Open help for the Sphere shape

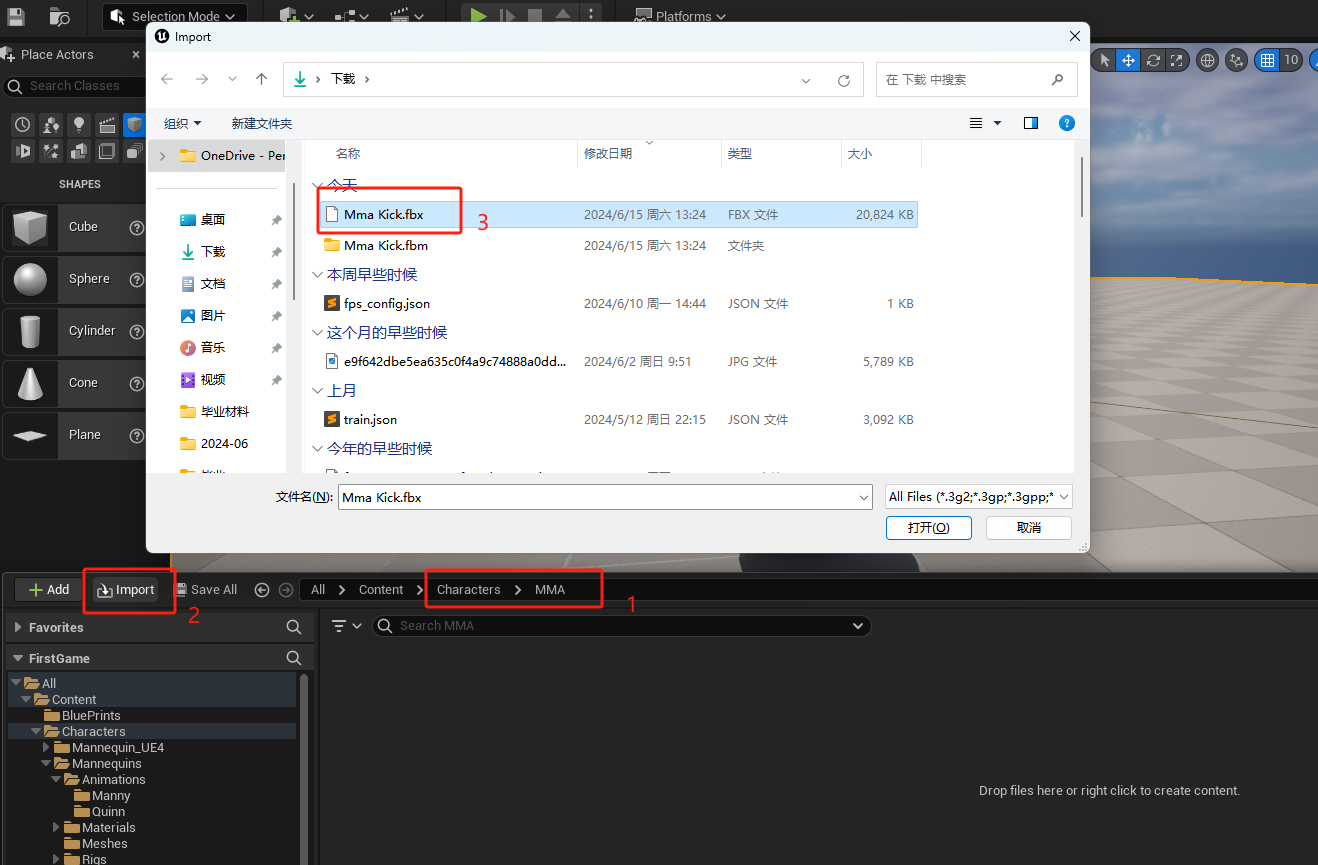coord(137,279)
